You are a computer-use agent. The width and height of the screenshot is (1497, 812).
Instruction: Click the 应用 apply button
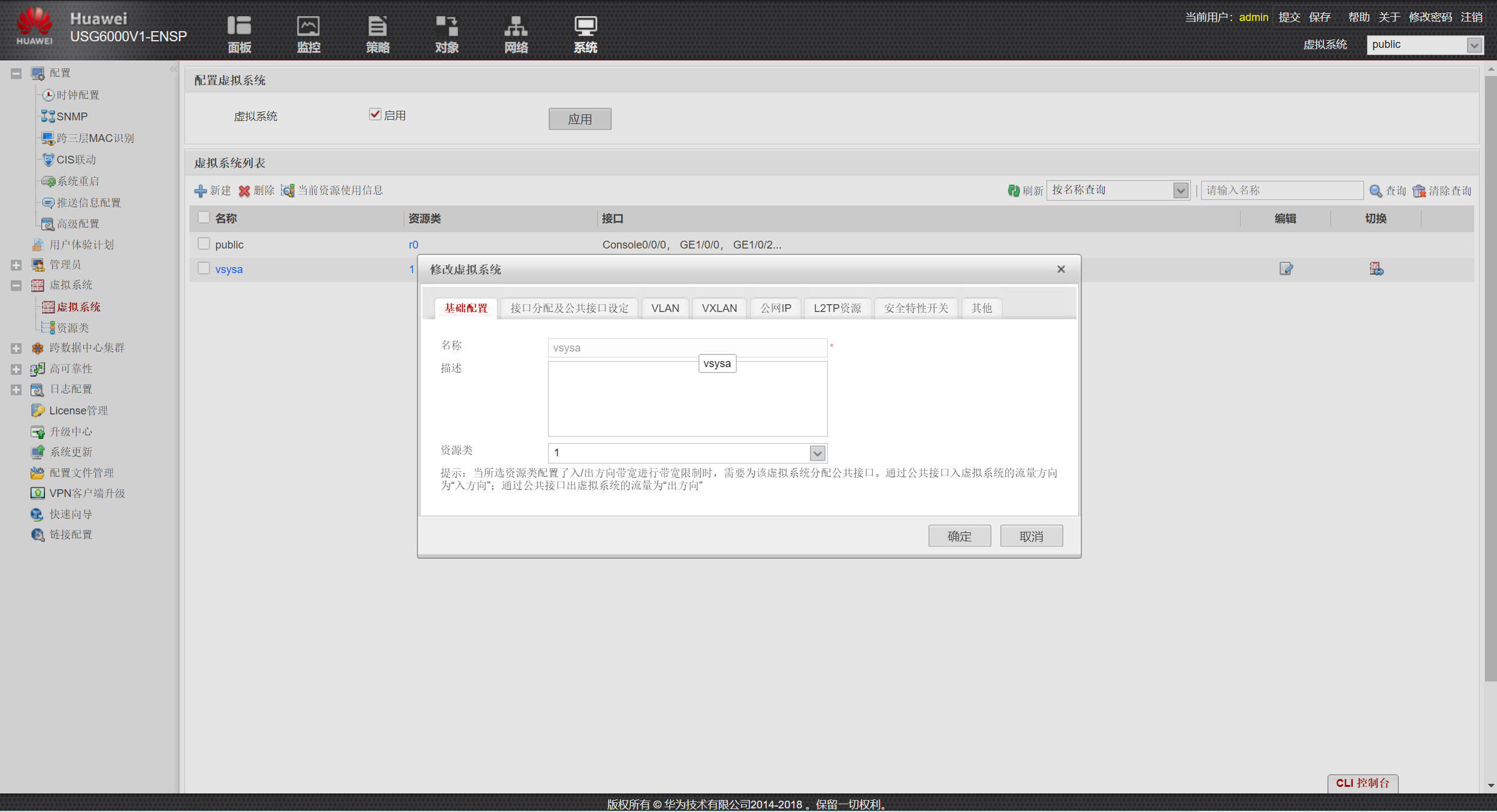coord(579,119)
